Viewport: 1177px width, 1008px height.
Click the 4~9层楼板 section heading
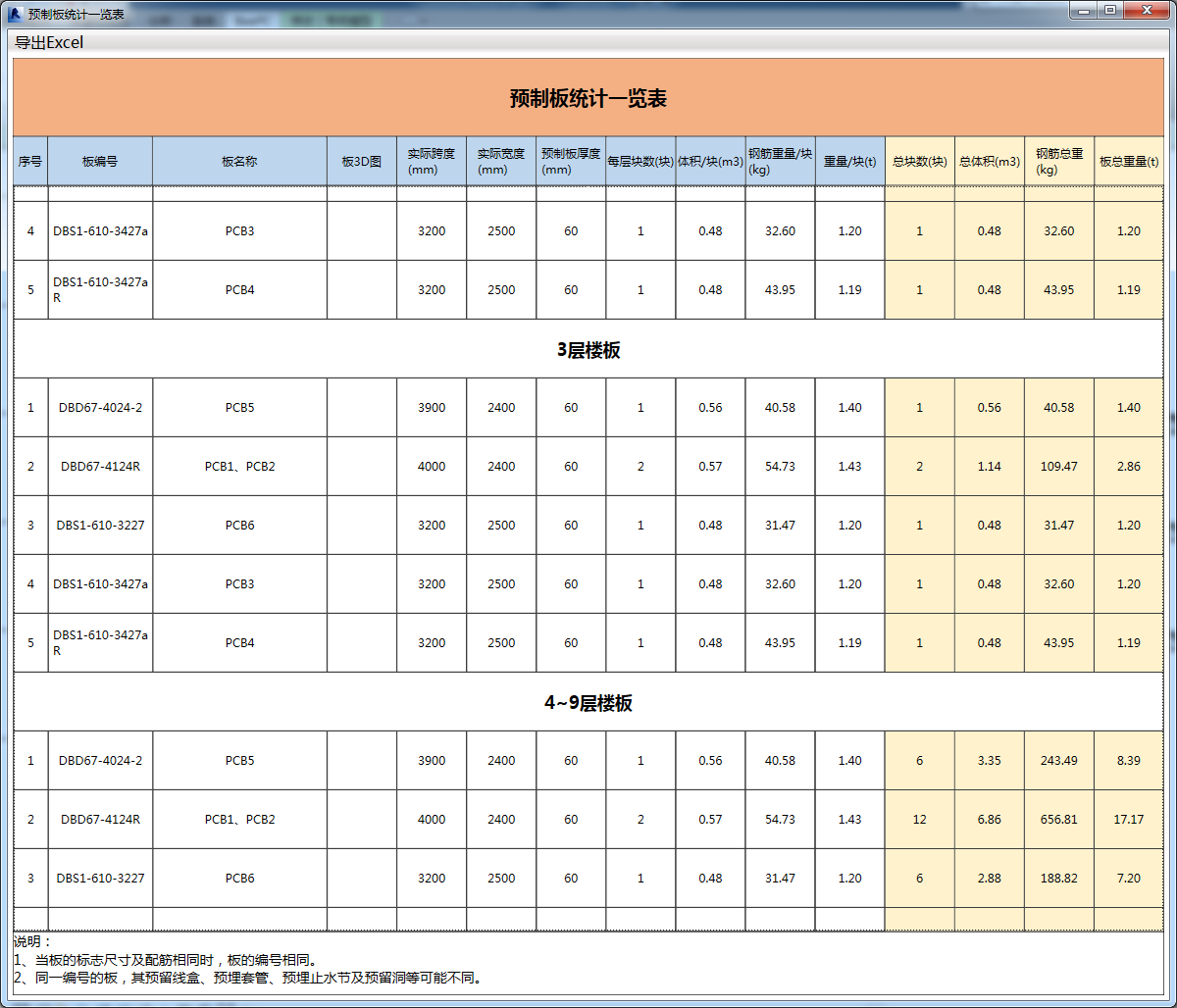coord(588,703)
